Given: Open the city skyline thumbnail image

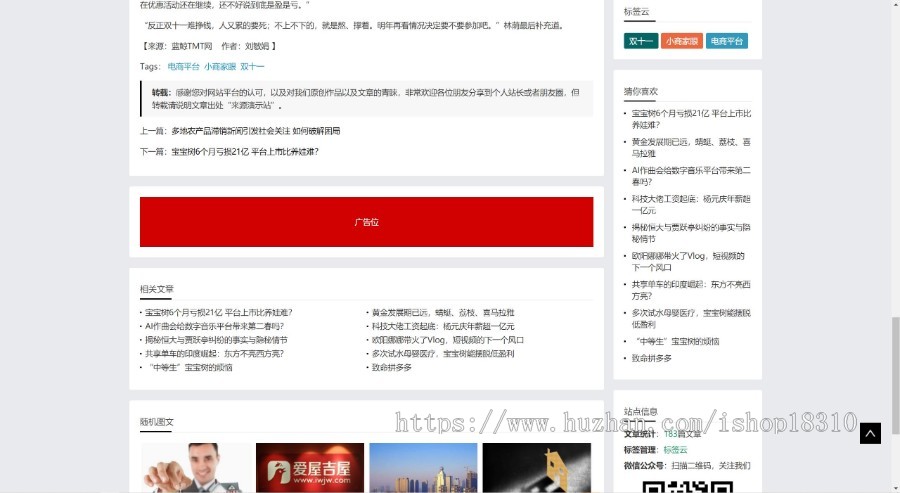Looking at the screenshot, I should 423,468.
